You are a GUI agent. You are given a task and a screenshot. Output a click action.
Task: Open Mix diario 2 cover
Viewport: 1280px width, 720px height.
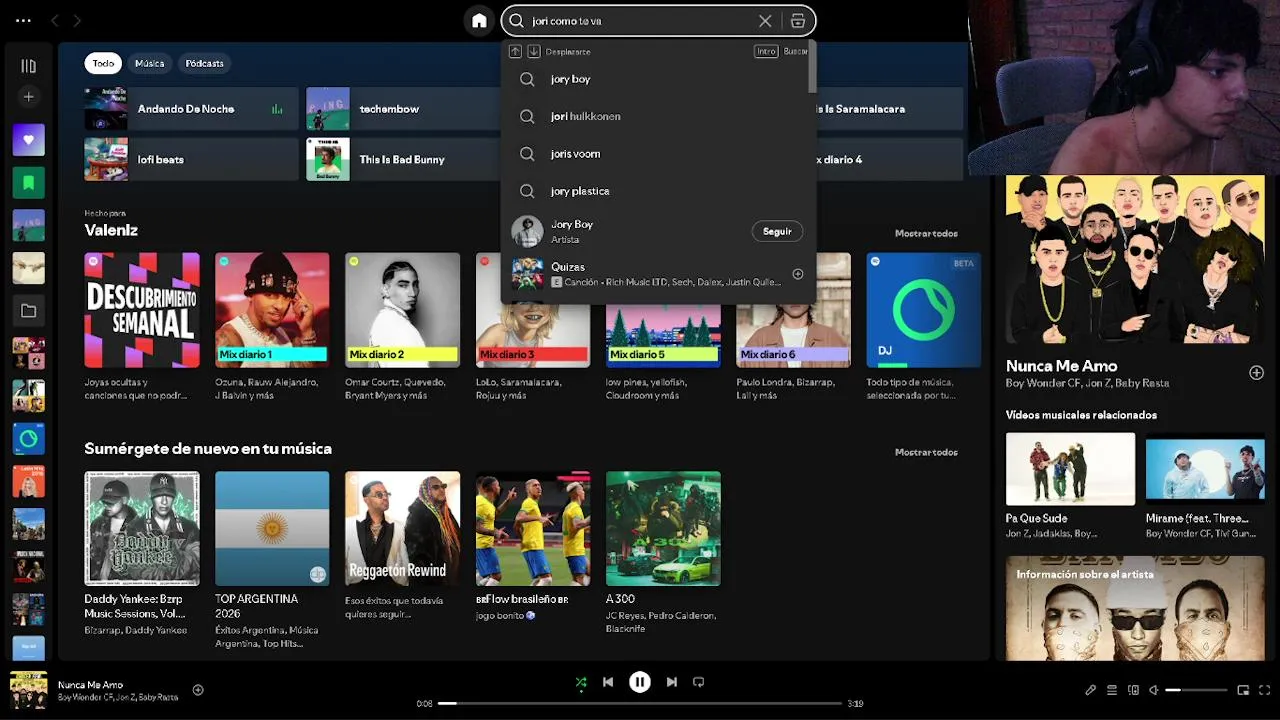402,310
